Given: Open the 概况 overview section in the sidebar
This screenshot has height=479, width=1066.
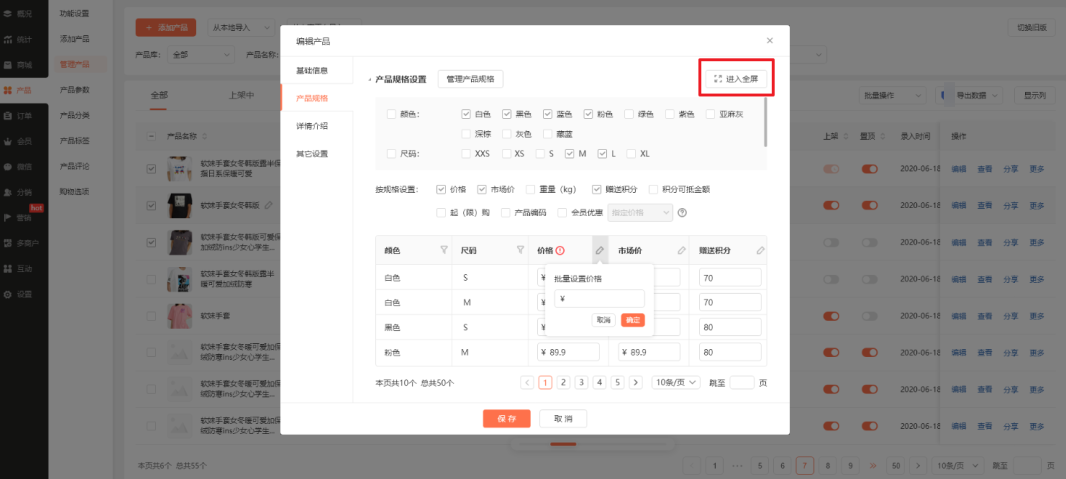Looking at the screenshot, I should click(18, 13).
